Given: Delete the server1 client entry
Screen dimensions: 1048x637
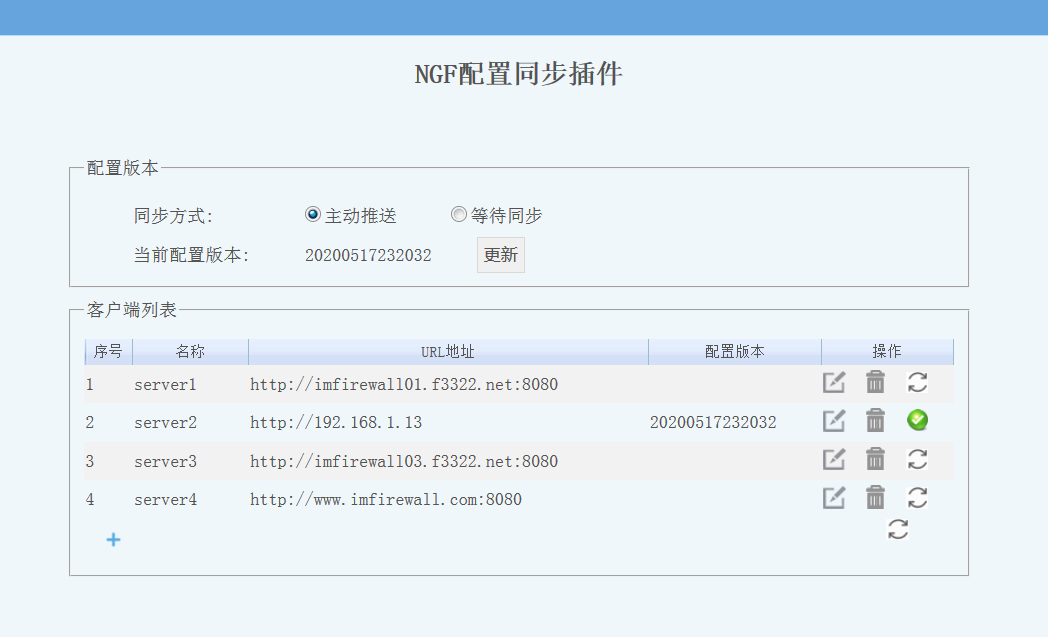Looking at the screenshot, I should click(875, 382).
